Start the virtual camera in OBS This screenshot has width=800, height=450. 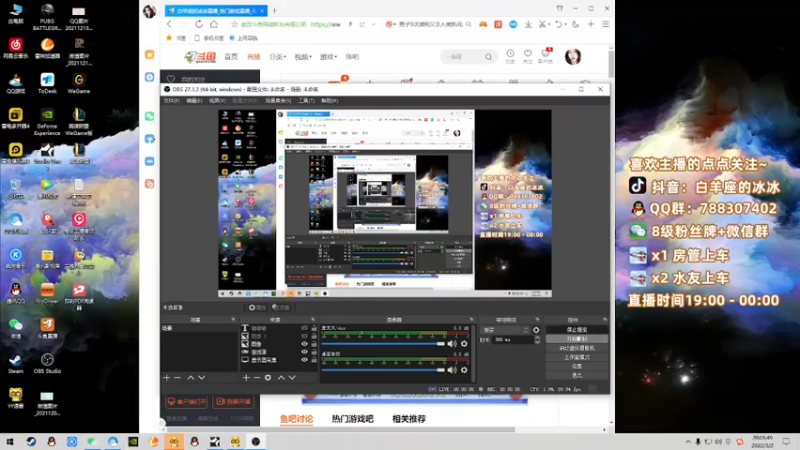[x=577, y=348]
